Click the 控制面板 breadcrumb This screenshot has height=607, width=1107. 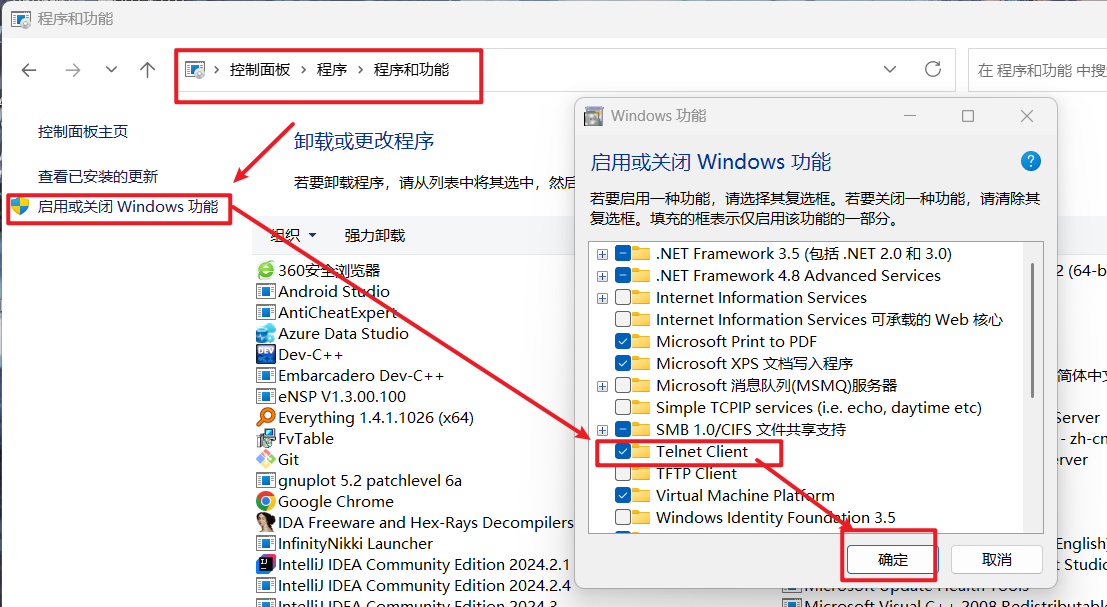[260, 70]
